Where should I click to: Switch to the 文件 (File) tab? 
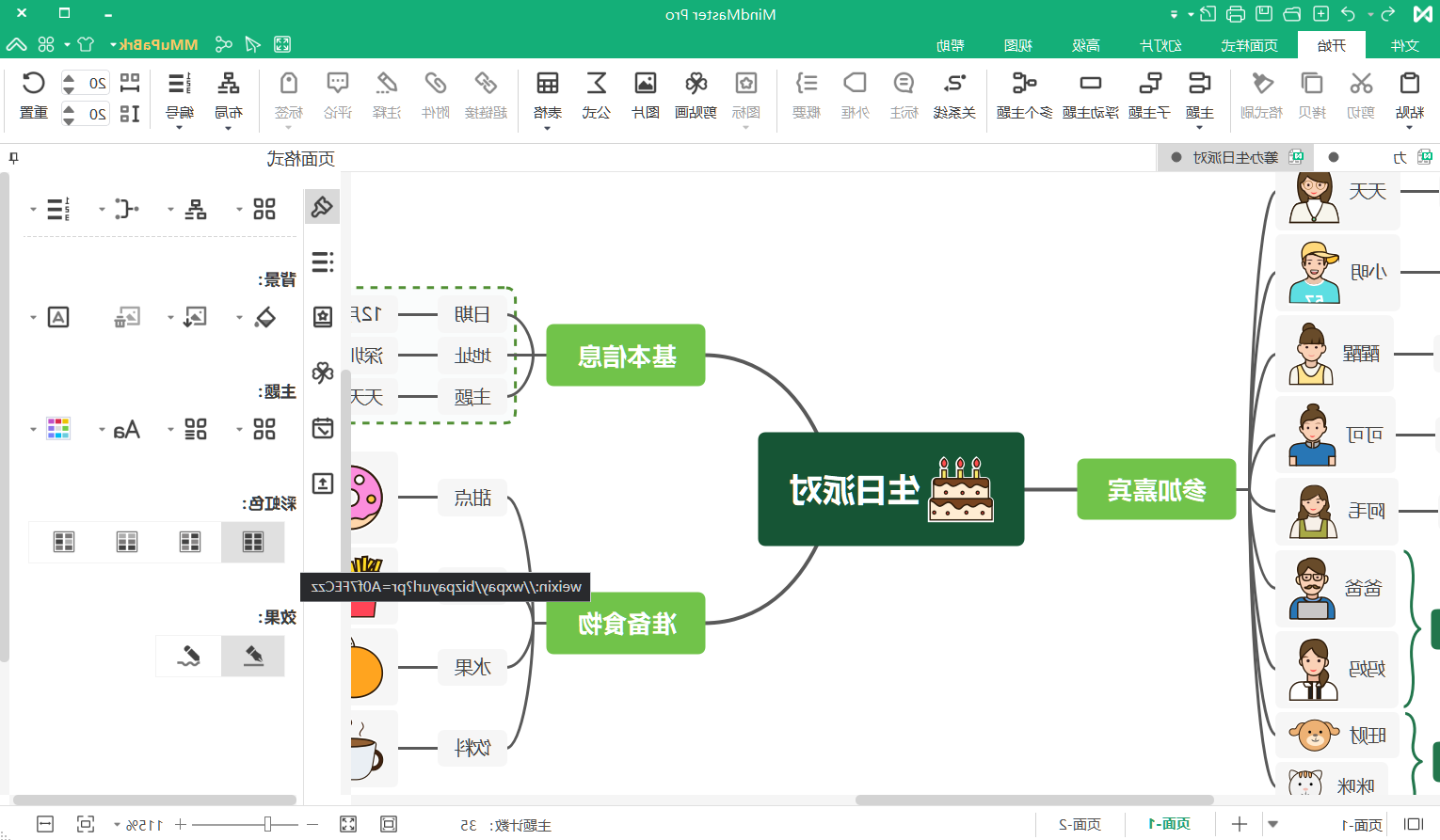pos(1405,45)
